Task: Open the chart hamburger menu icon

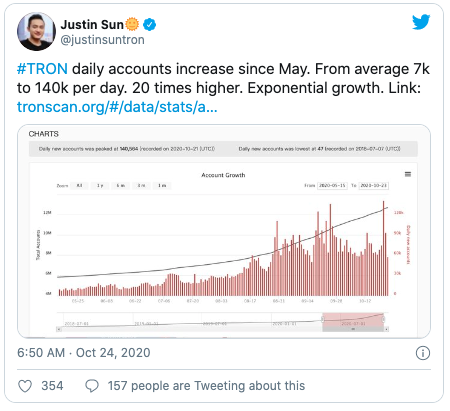Action: (408, 174)
